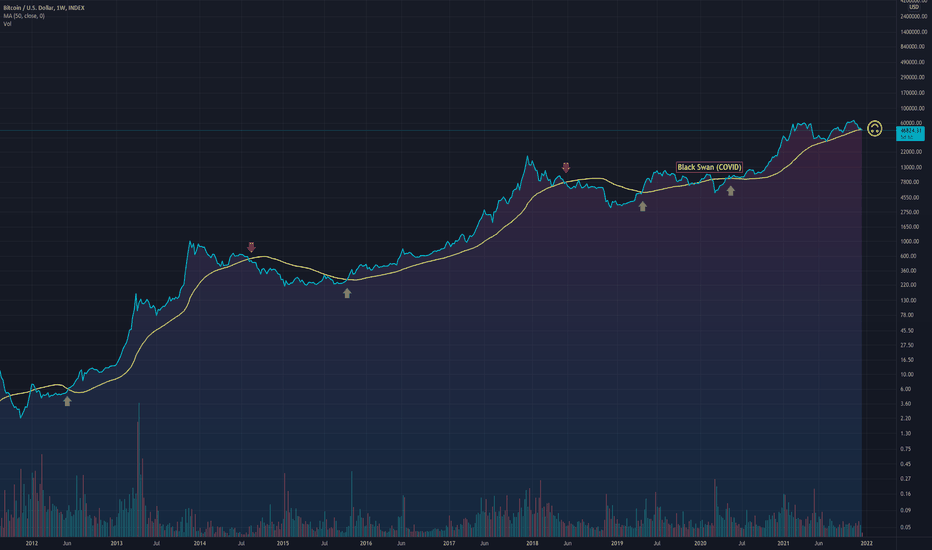Click the 13000.00 price axis label
The width and height of the screenshot is (932, 550).
pyautogui.click(x=913, y=168)
